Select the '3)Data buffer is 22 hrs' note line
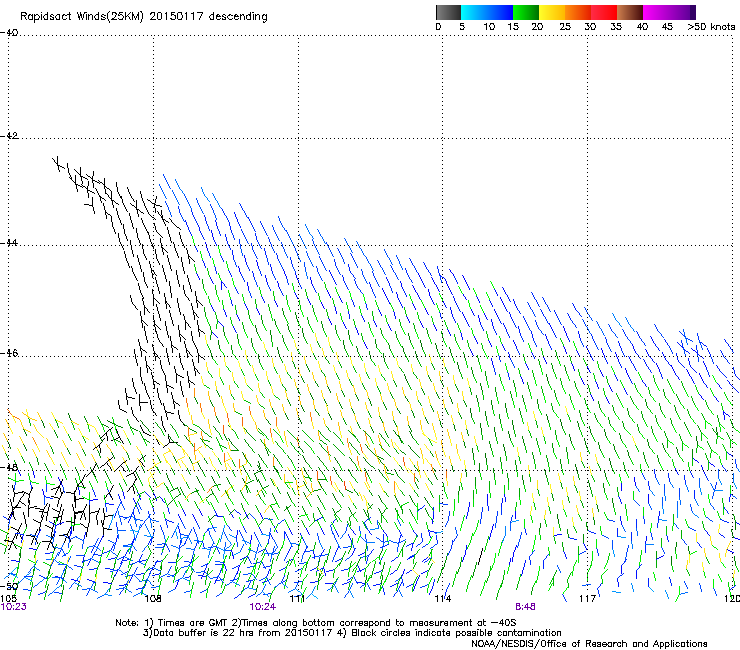This screenshot has height=650, width=740. pyautogui.click(x=352, y=633)
